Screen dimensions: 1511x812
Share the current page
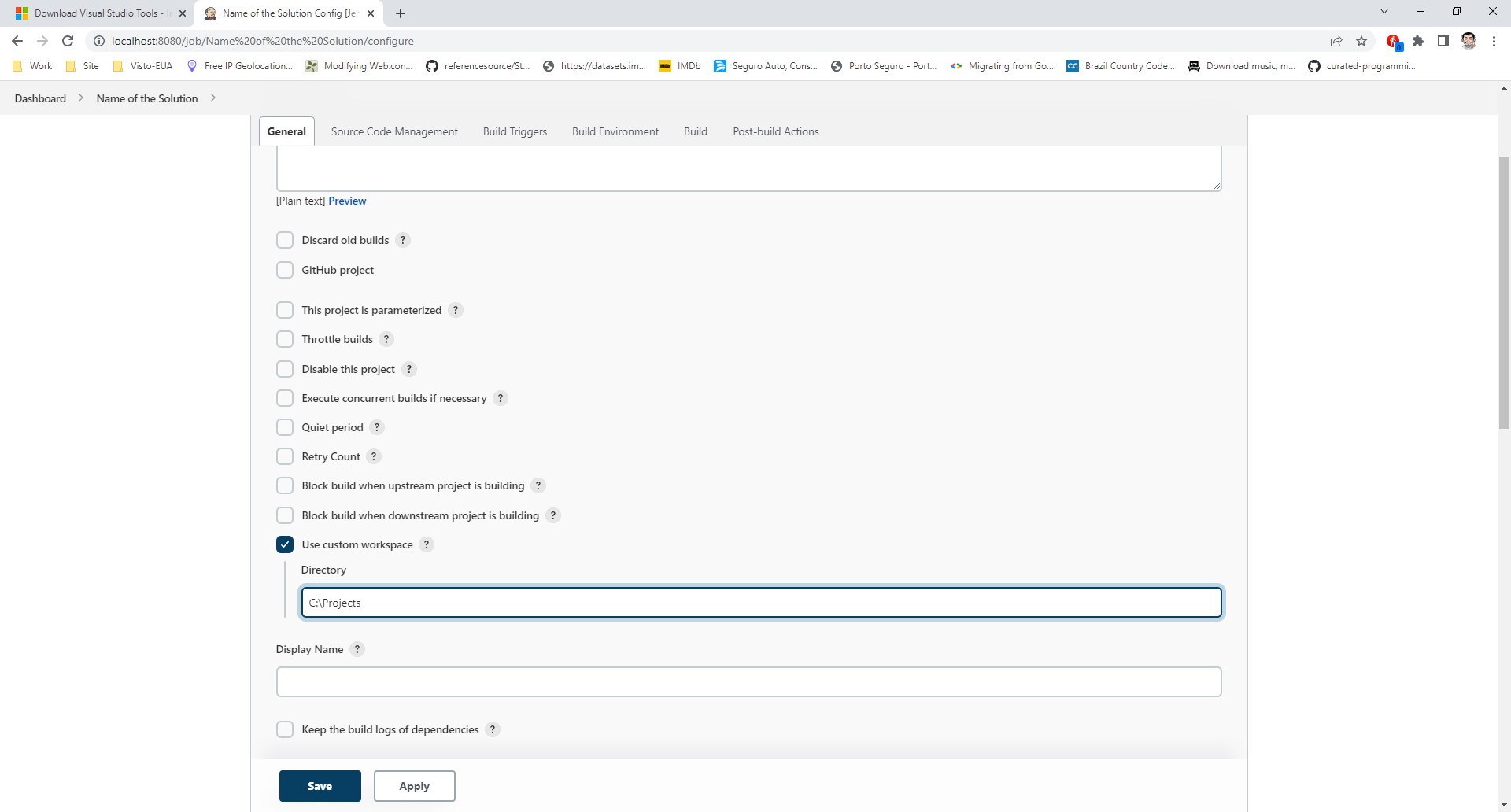tap(1336, 41)
